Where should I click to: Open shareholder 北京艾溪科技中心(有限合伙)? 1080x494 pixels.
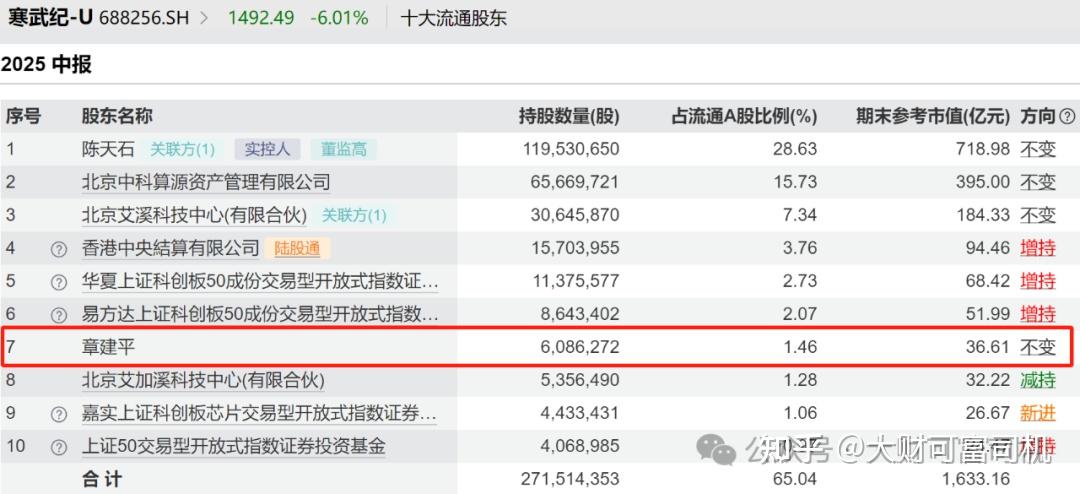point(194,215)
